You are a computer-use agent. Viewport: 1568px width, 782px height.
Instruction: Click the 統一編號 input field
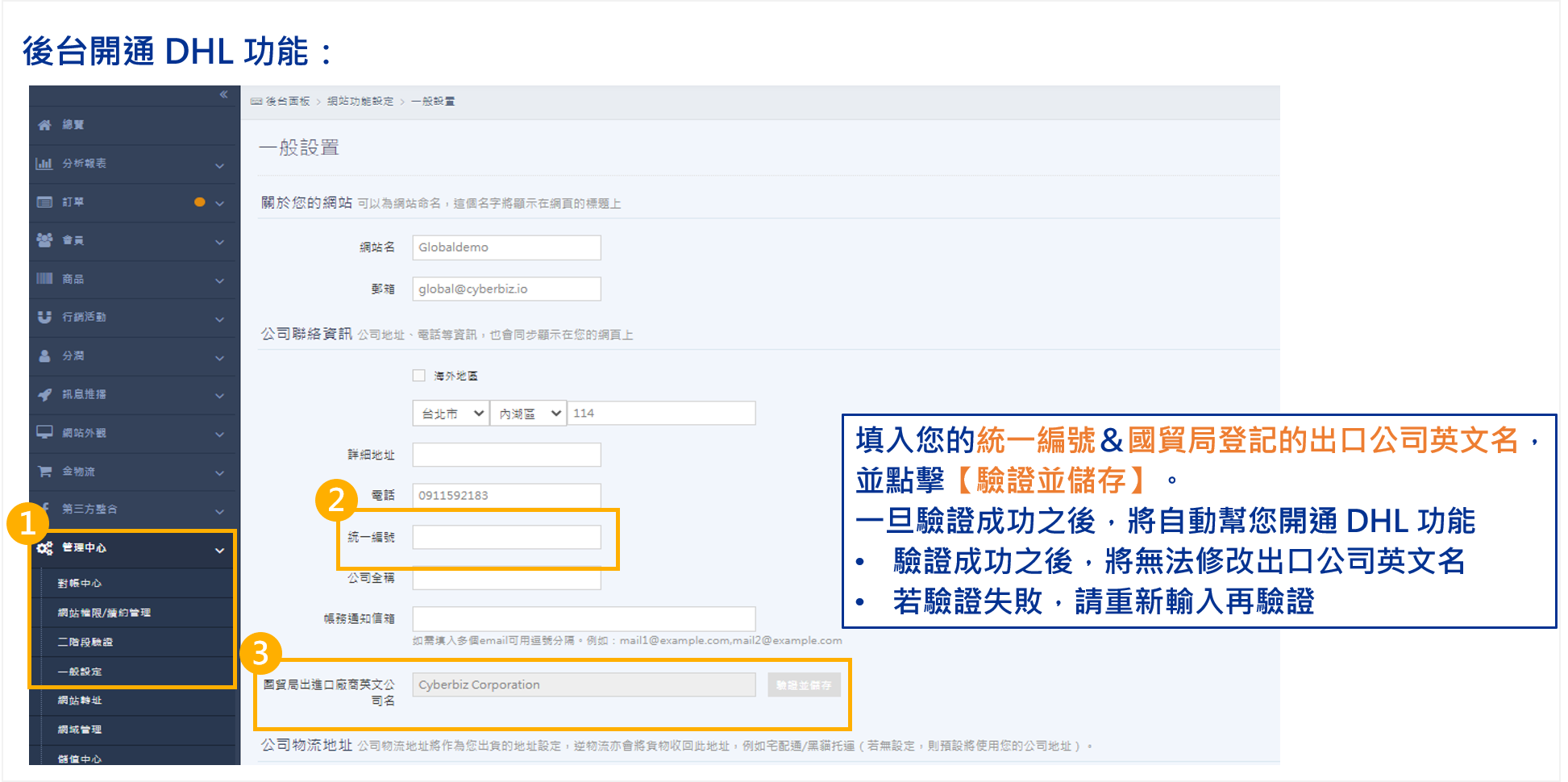pyautogui.click(x=505, y=537)
